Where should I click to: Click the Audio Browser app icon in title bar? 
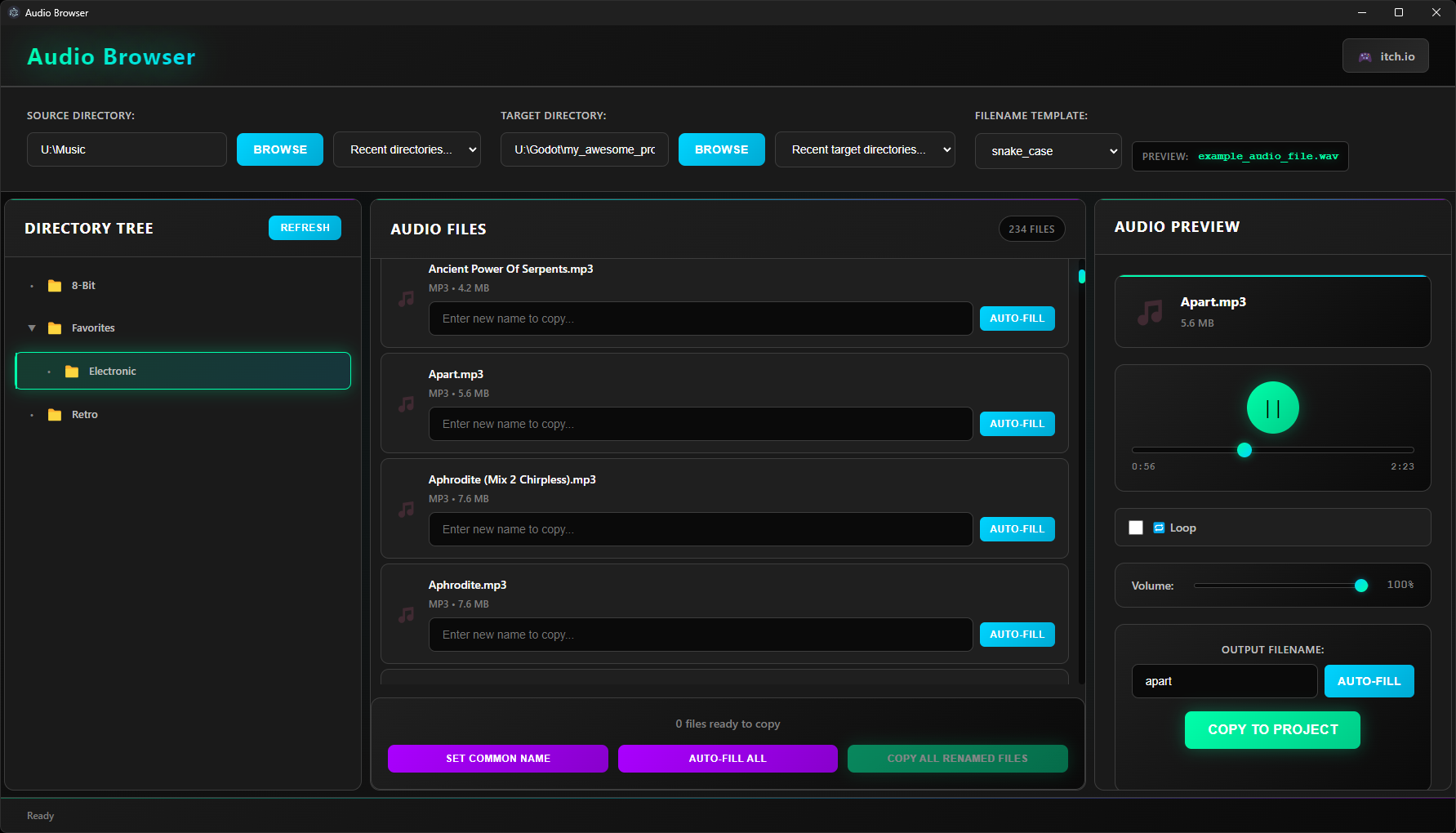tap(13, 12)
